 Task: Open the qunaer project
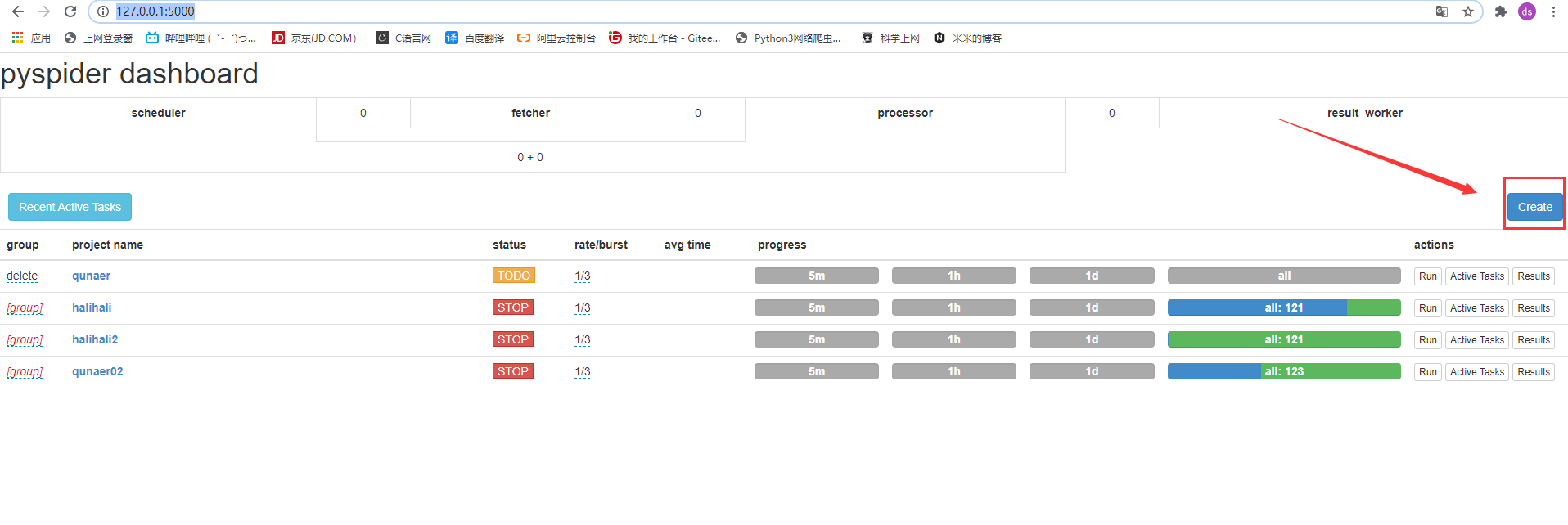pos(91,276)
